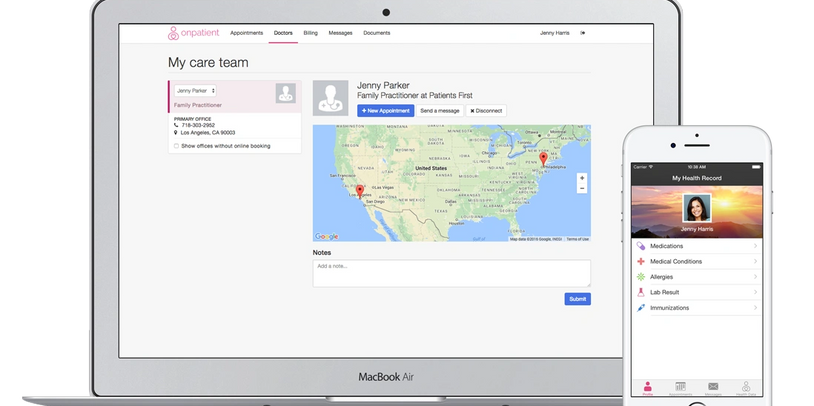Viewport: 814px width, 406px height.
Task: Tap the Appointments calendar icon on phone
Action: (x=680, y=387)
